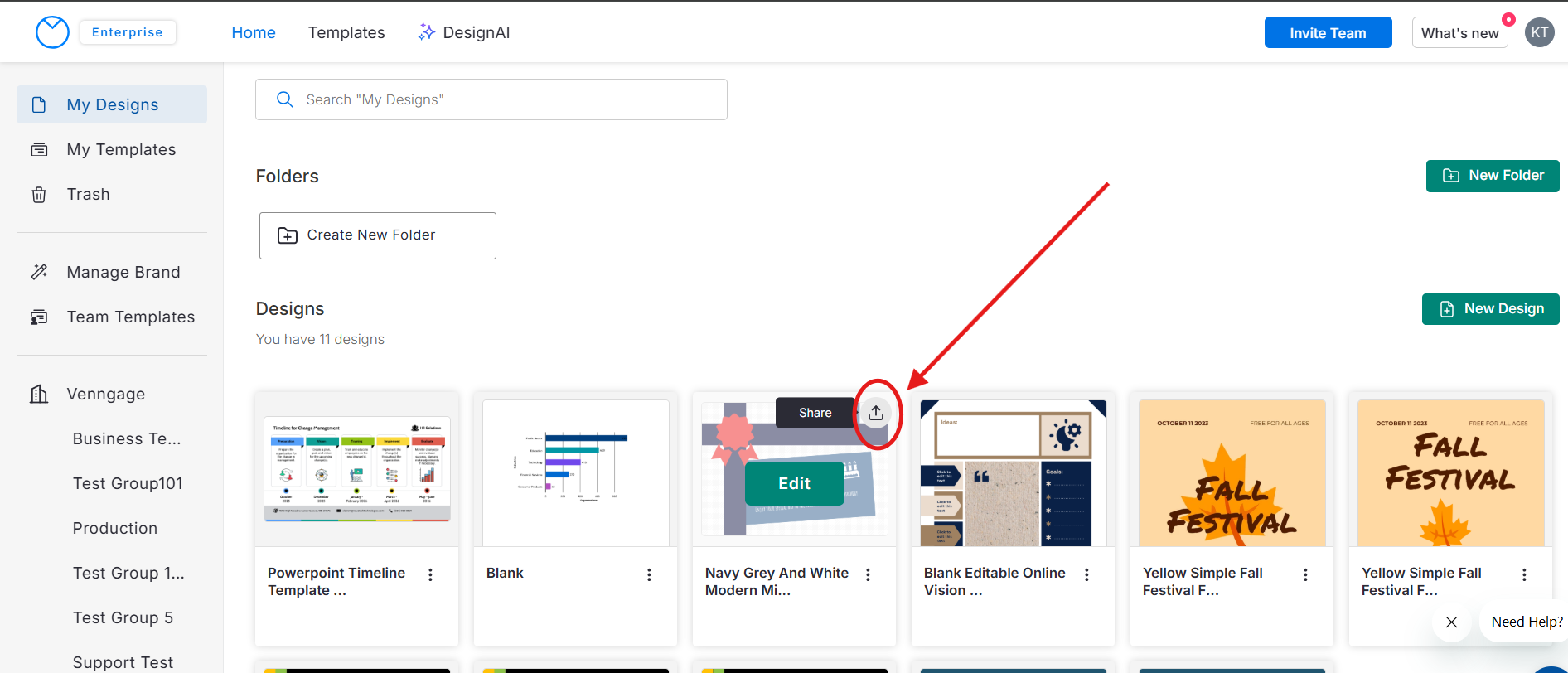The height and width of the screenshot is (673, 1568).
Task: Open DesignAI from the top navigation
Action: click(x=464, y=32)
